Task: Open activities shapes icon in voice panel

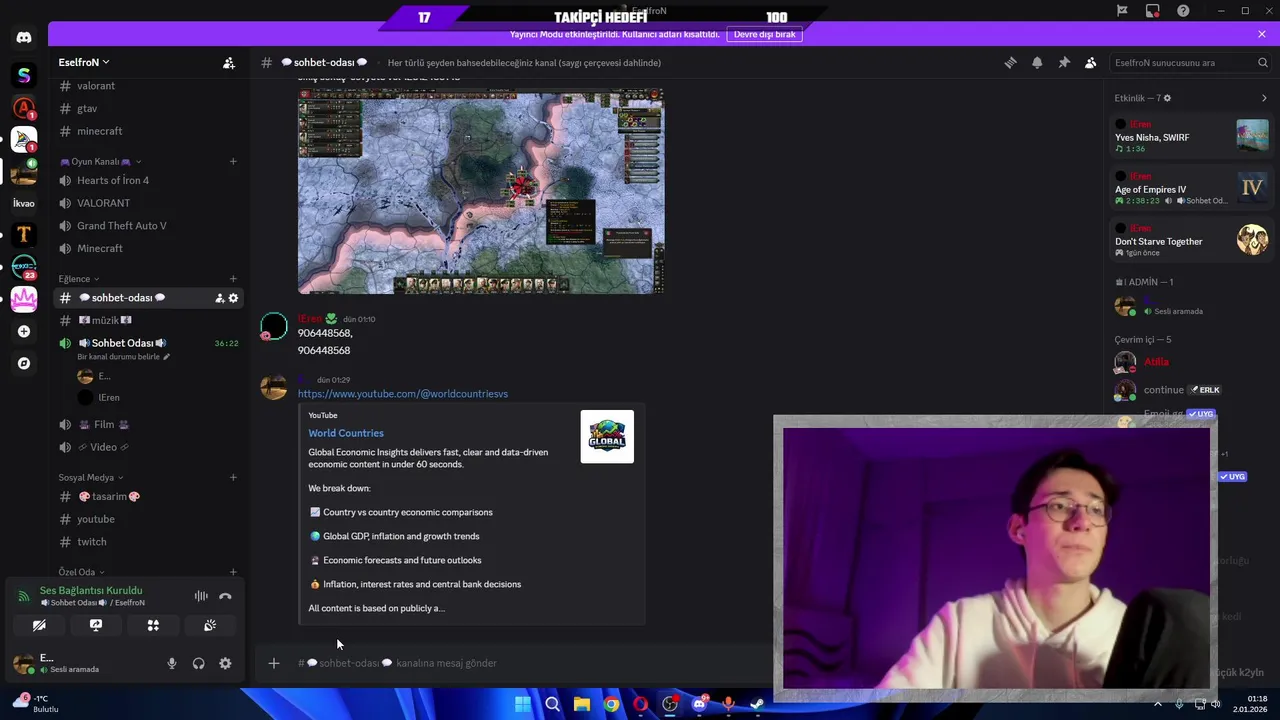Action: (153, 625)
